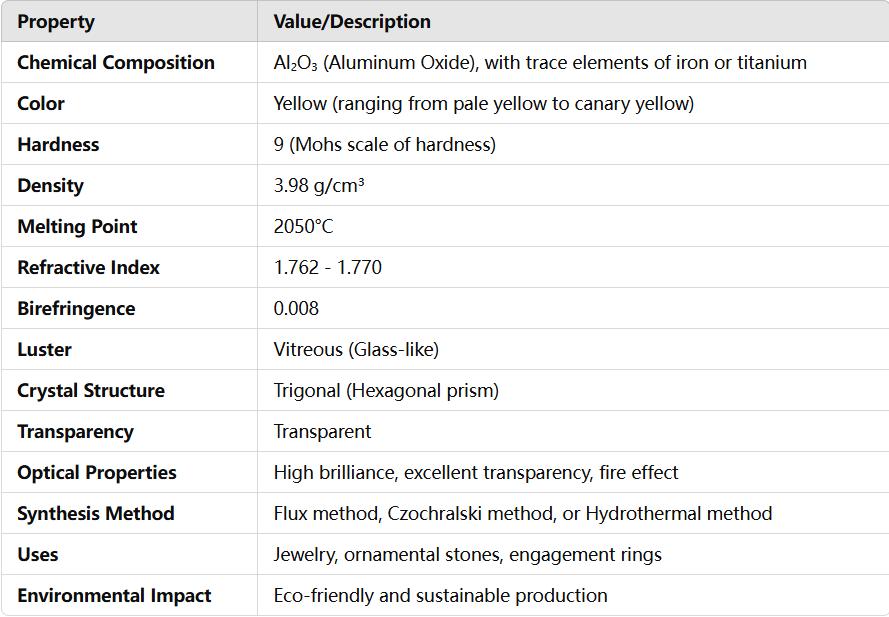Click the 9 Mohs scale value
This screenshot has width=889, height=617.
(384, 144)
